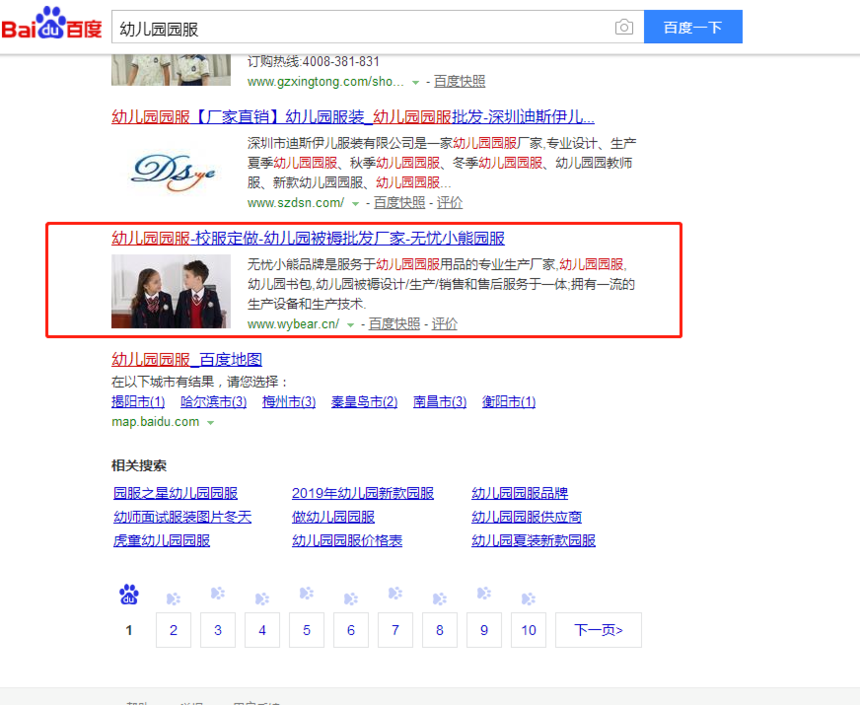
Task: Open 百度快照 for the gzxingtong result
Action: 460,82
